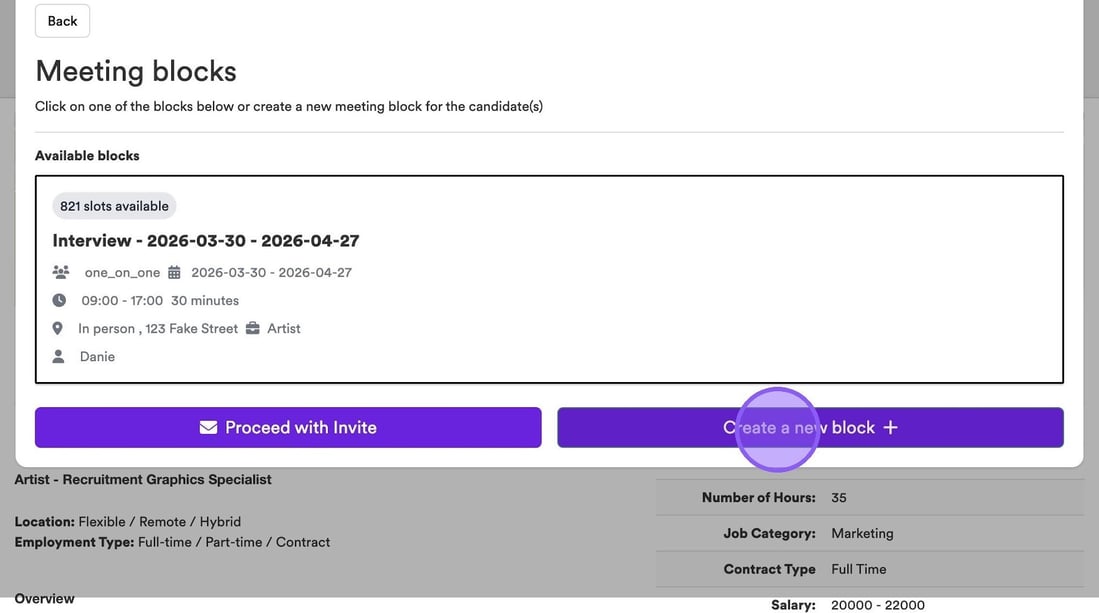Click the calendar icon before the date range

[174, 272]
